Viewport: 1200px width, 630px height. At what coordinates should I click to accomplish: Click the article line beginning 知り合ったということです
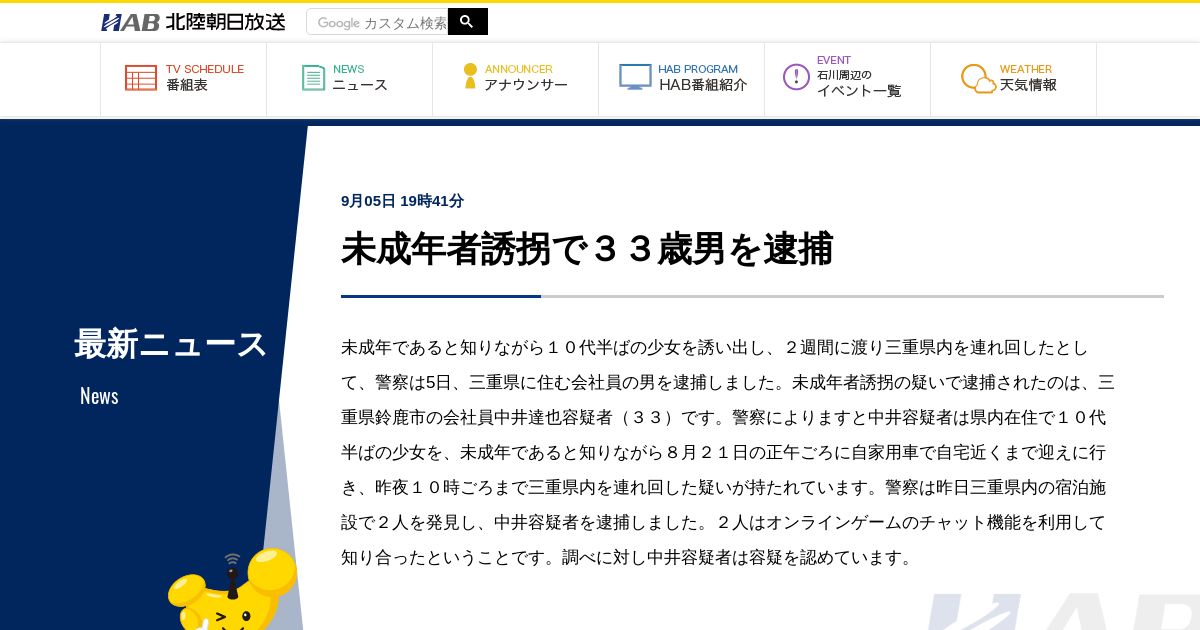tap(627, 558)
